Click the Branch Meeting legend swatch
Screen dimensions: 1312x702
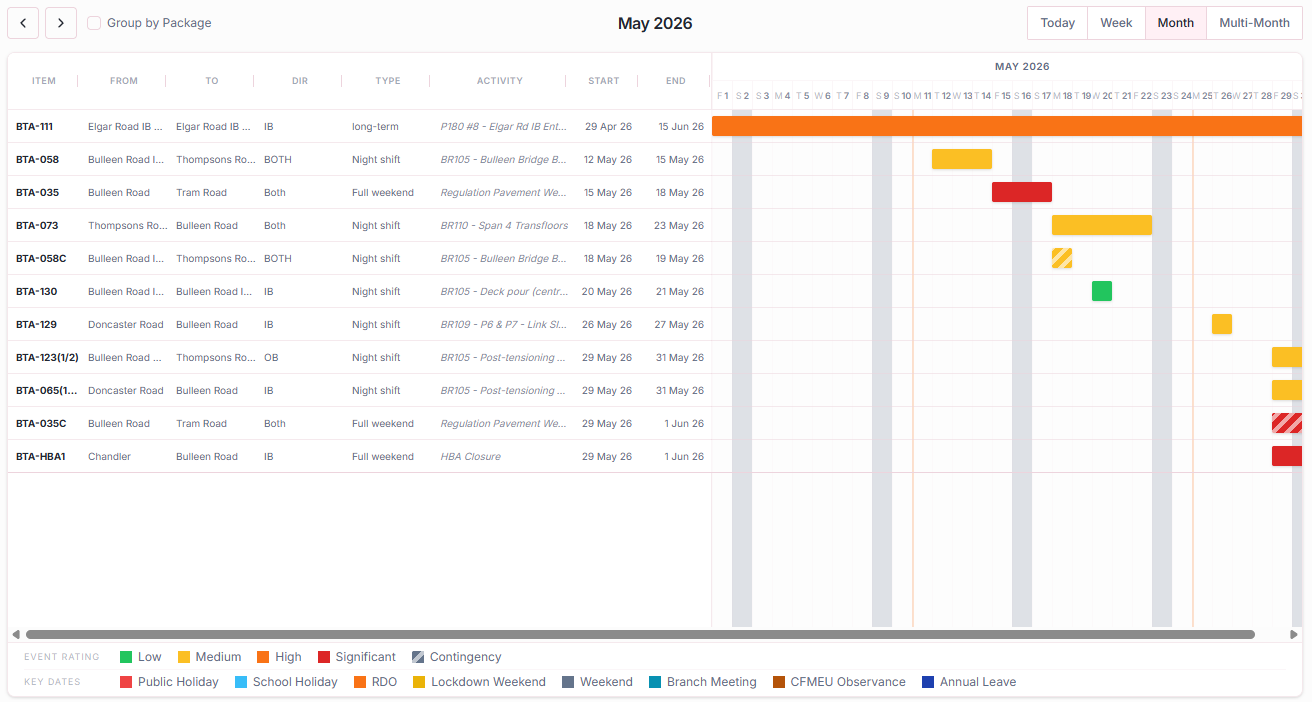point(655,682)
